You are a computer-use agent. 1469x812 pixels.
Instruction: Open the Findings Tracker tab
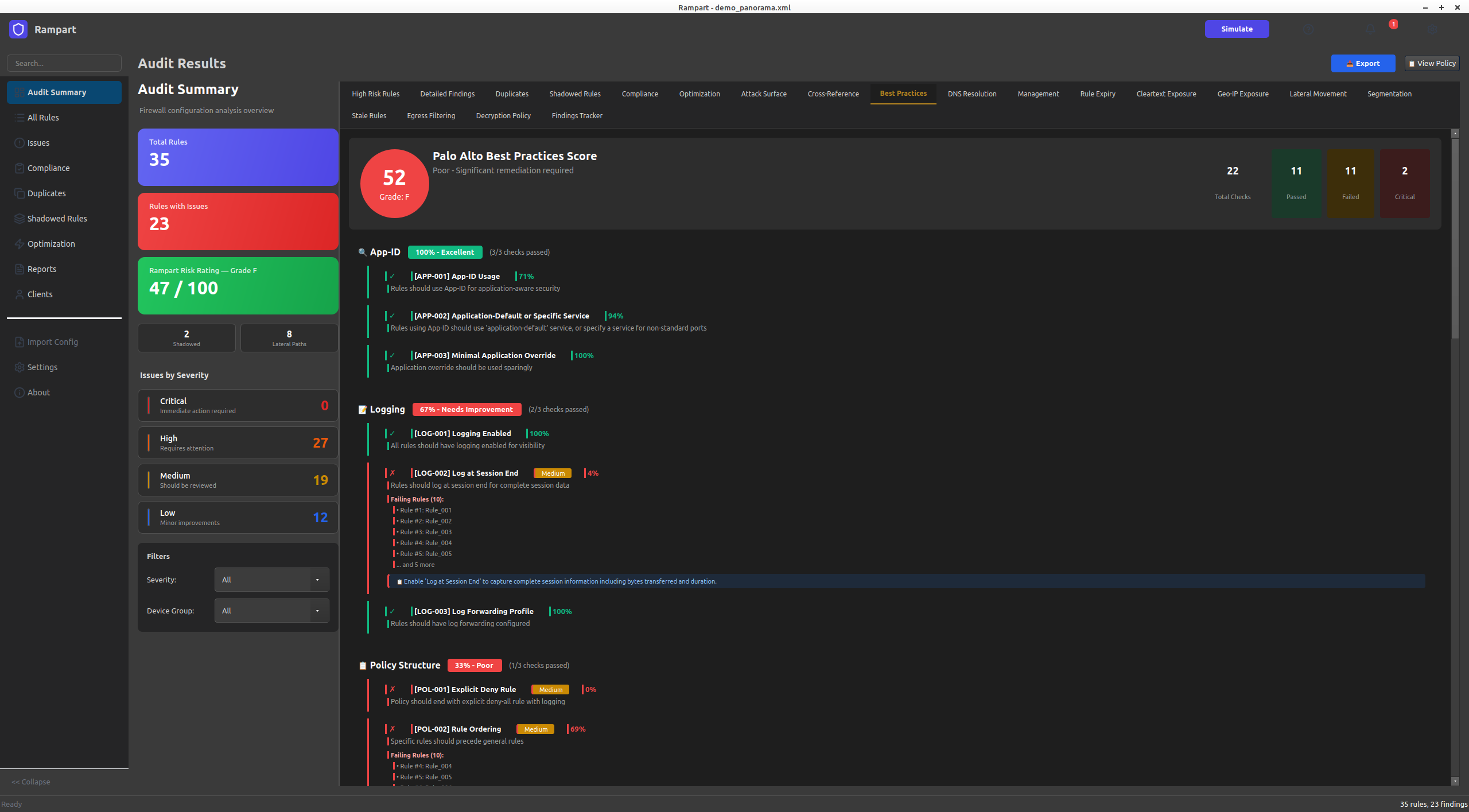coord(577,115)
